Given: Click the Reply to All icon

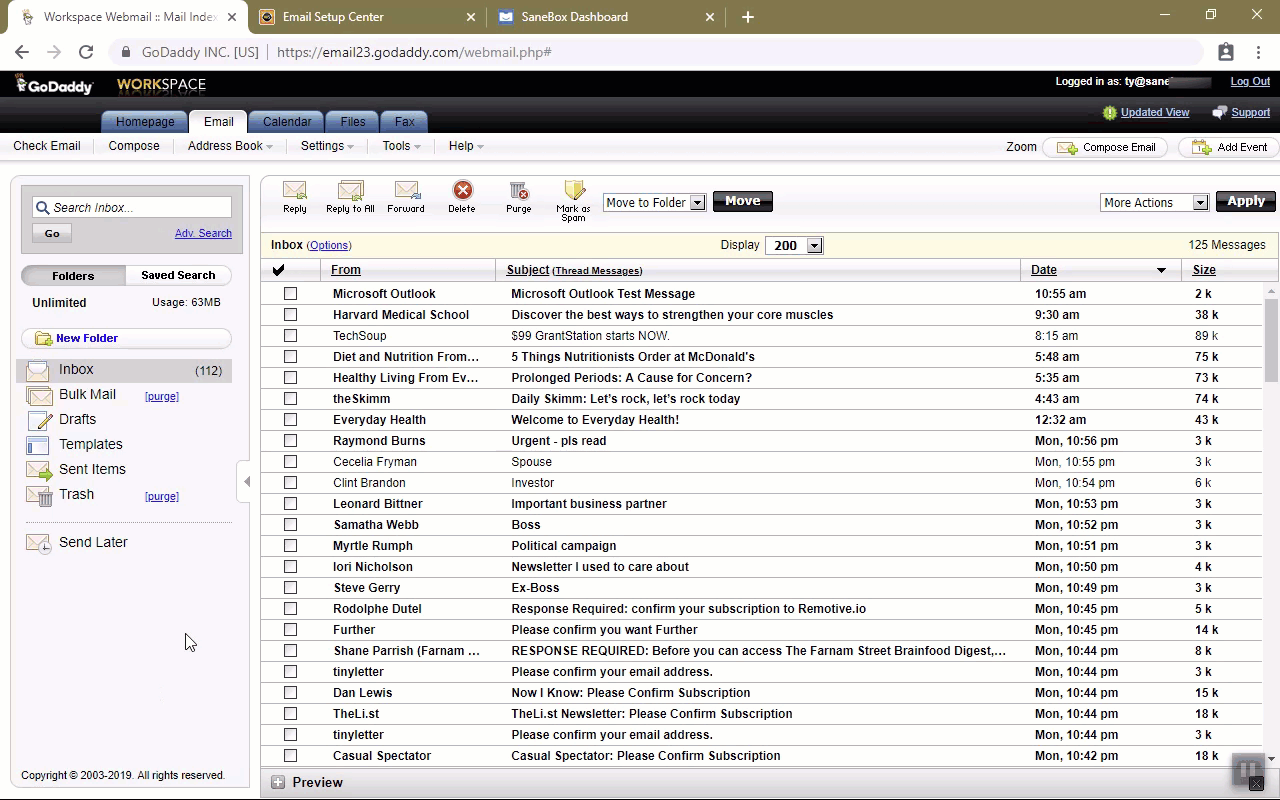Looking at the screenshot, I should coord(350,190).
